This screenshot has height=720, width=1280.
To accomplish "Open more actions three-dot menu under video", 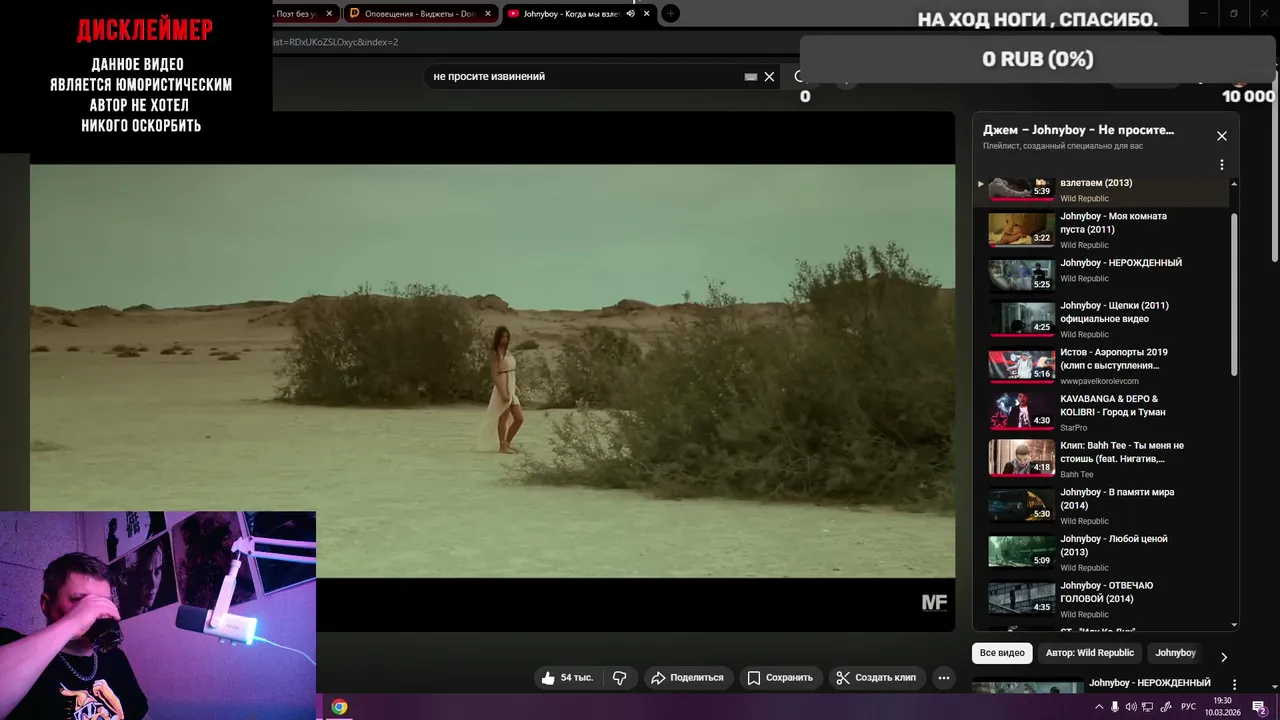I will [943, 678].
